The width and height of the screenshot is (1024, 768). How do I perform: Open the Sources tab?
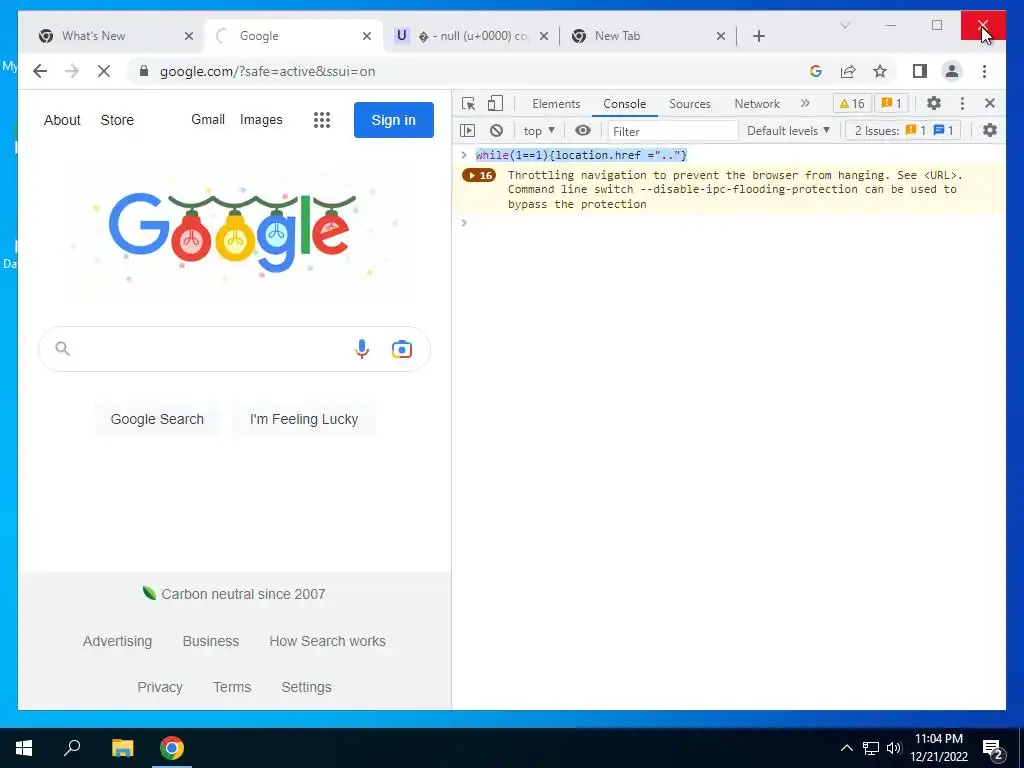(690, 104)
